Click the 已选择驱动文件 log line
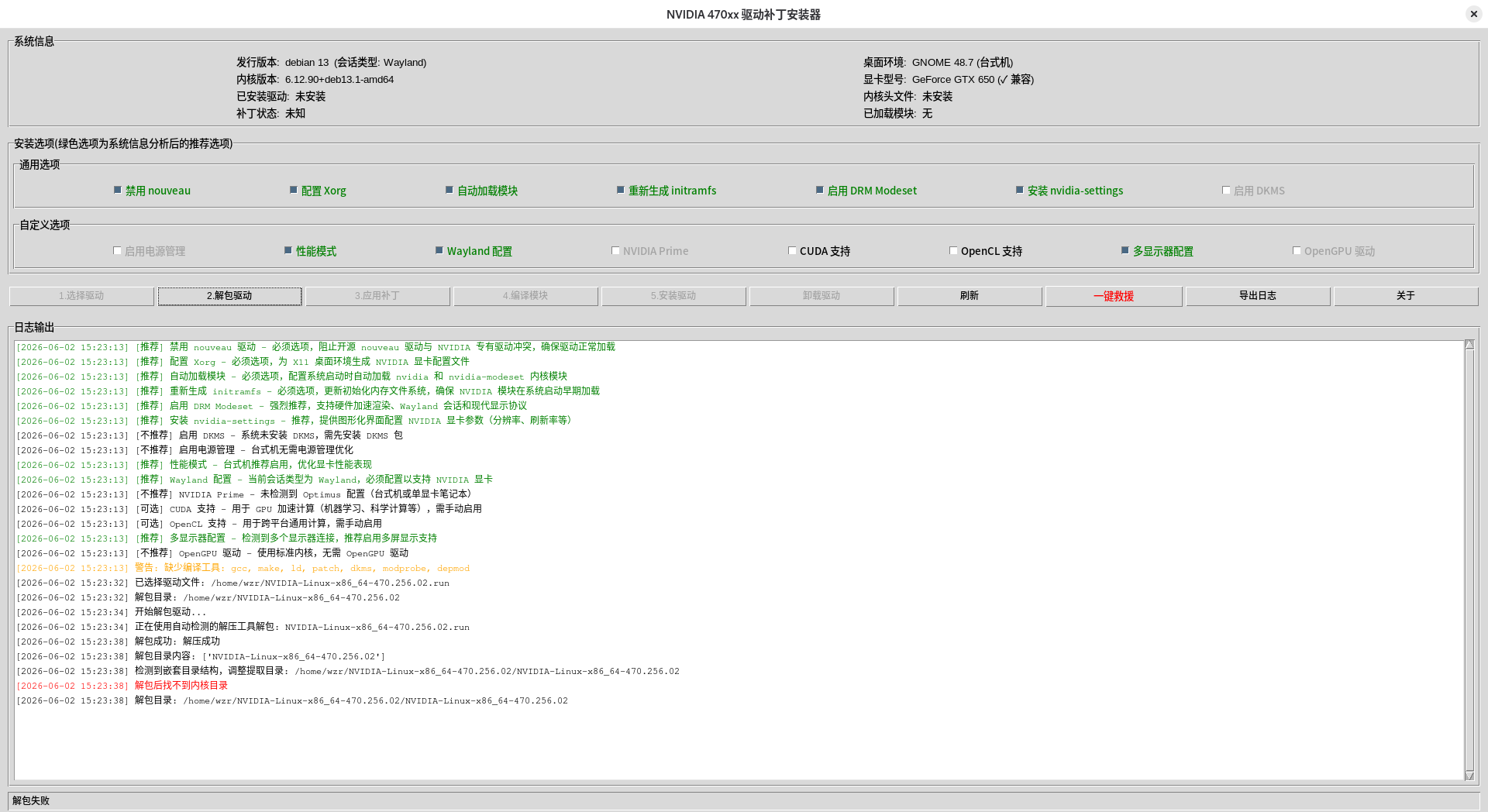 pos(233,583)
